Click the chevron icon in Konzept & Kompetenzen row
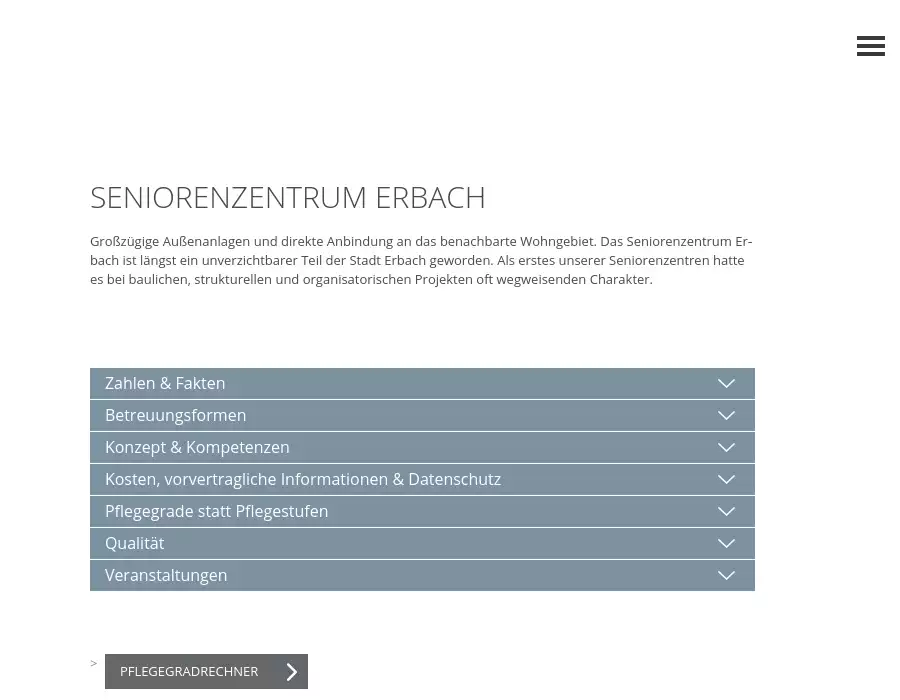The image size is (900, 700). click(x=726, y=448)
